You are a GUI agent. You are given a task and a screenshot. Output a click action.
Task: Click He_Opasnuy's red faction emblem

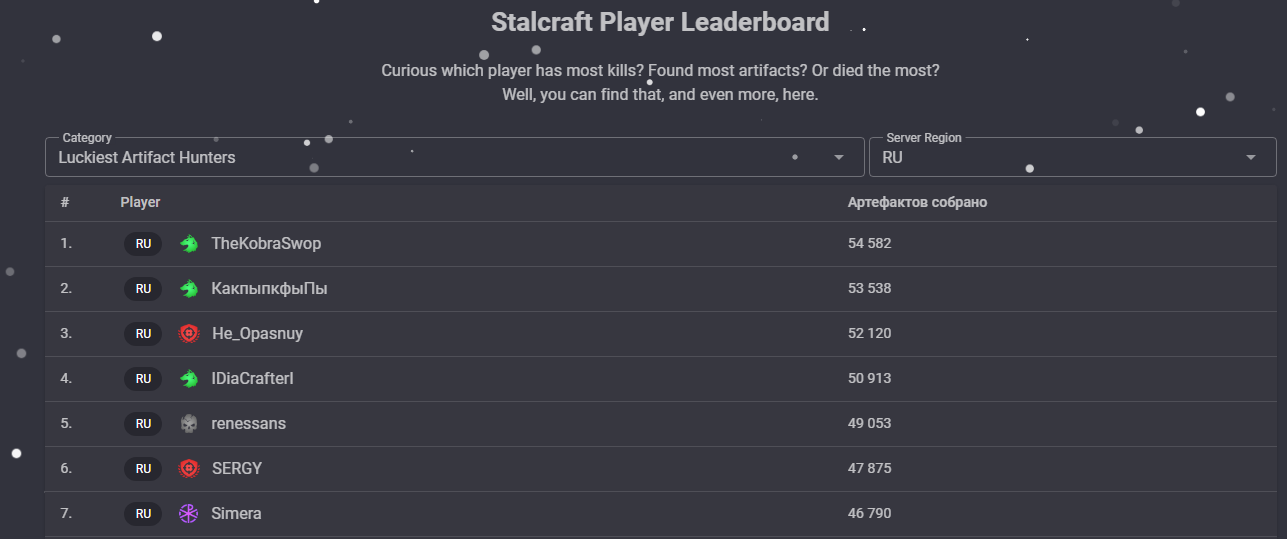pos(189,334)
